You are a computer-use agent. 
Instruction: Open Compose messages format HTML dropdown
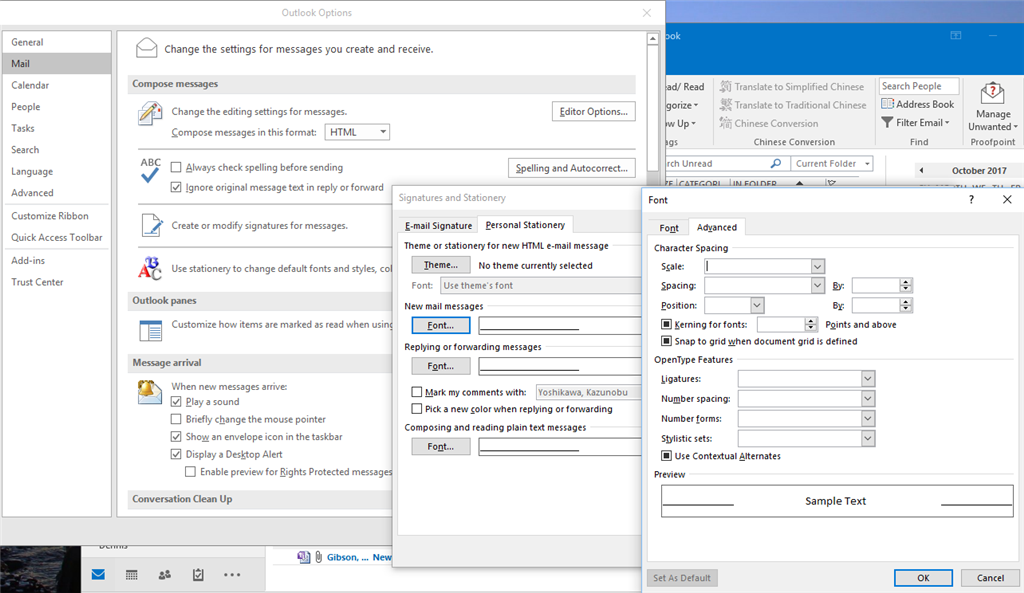[357, 132]
